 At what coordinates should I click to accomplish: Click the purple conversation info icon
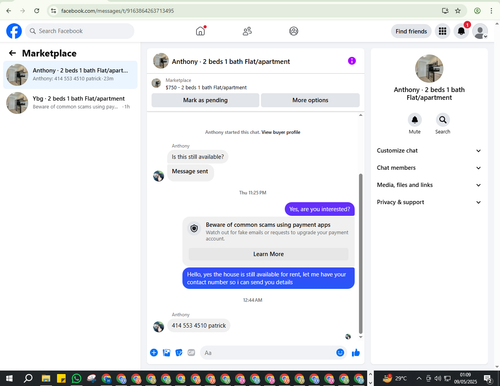tap(352, 61)
